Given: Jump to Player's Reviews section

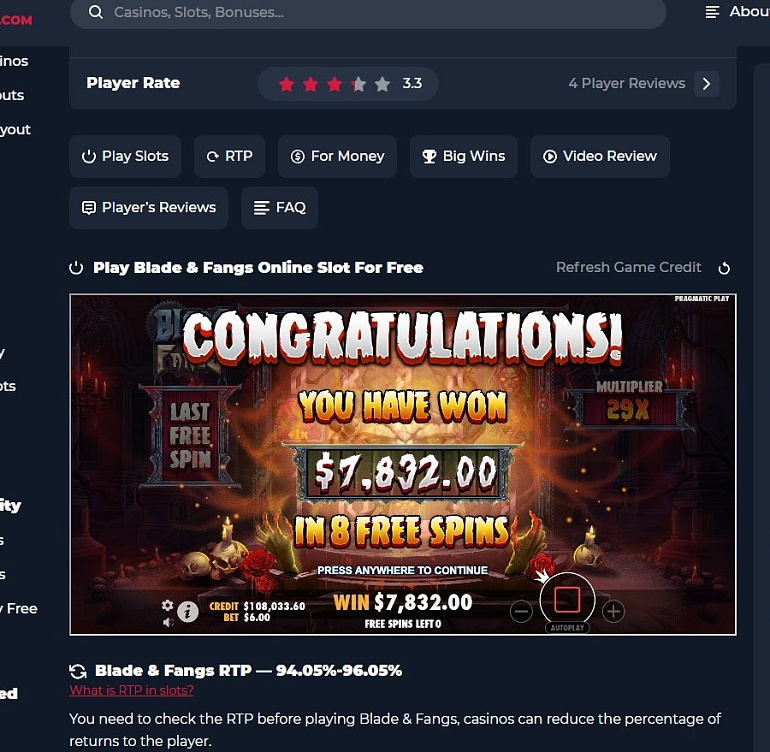Looking at the screenshot, I should (149, 208).
